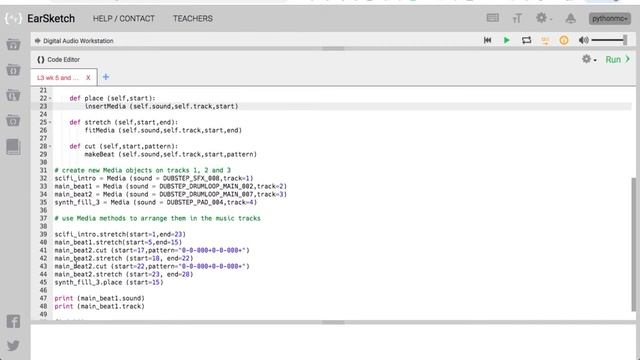
Task: Click the line 'makeBeat (self.sound,self.track,start,pattern)'
Action: [171, 154]
